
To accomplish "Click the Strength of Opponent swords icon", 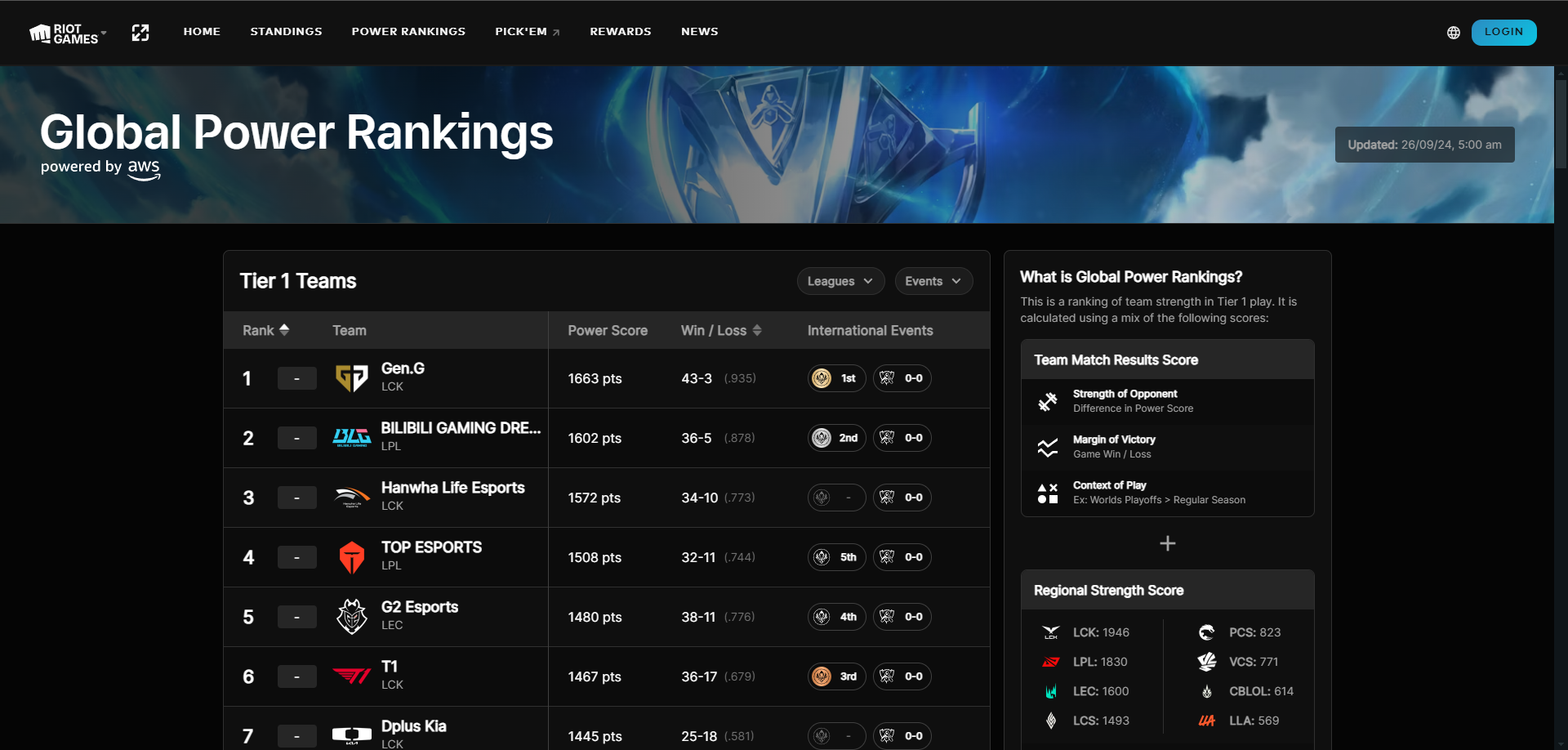I will (1048, 401).
